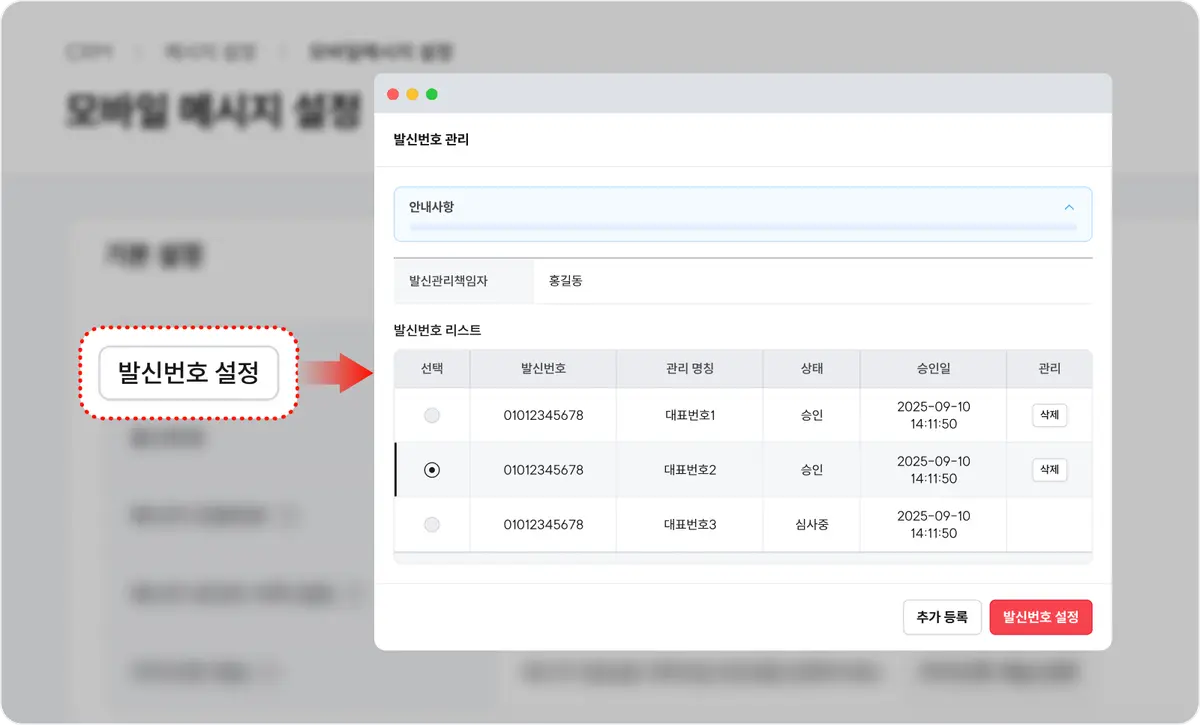The width and height of the screenshot is (1200, 725).
Task: Select the radio button for 대표번호1
Action: coord(432,415)
